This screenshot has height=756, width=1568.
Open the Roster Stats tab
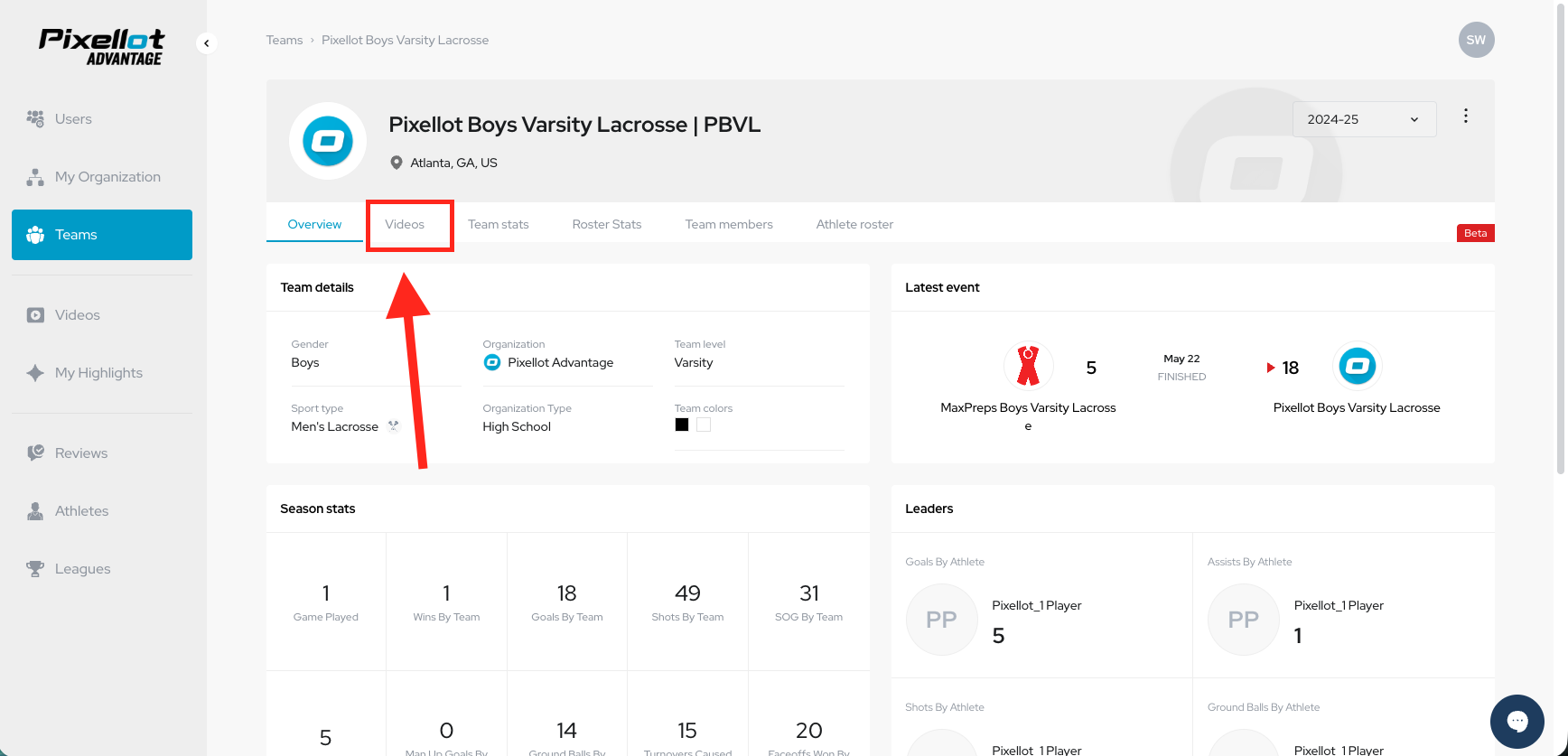[x=606, y=224]
